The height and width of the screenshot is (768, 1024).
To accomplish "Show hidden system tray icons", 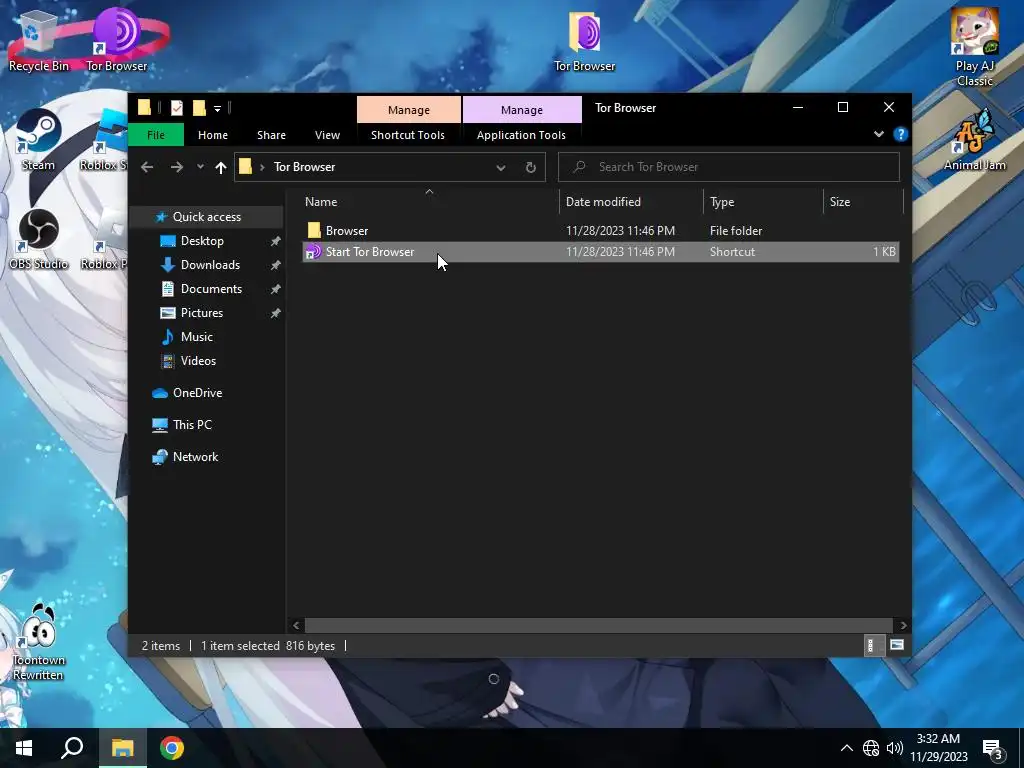I will (846, 748).
